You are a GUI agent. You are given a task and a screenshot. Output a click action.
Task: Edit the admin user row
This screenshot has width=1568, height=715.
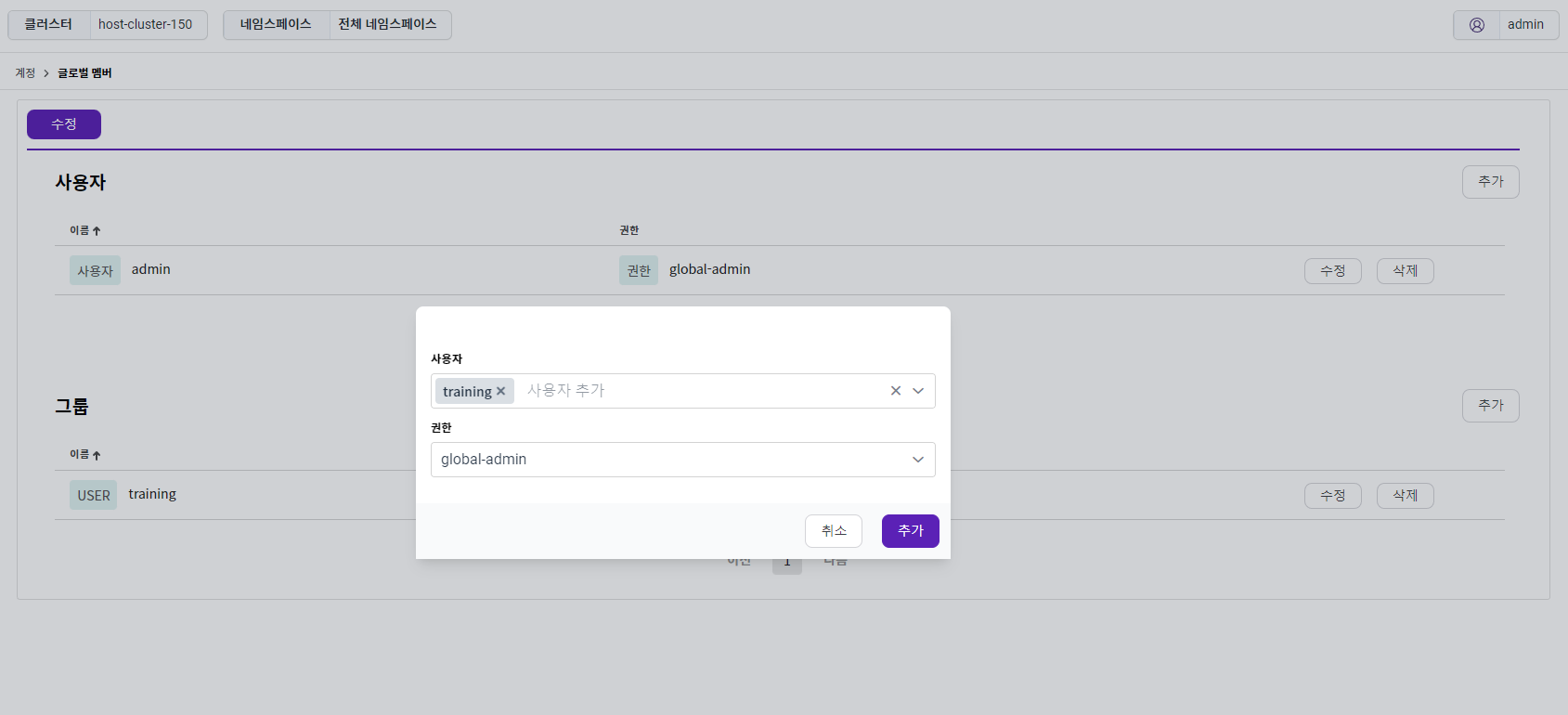coord(1332,271)
